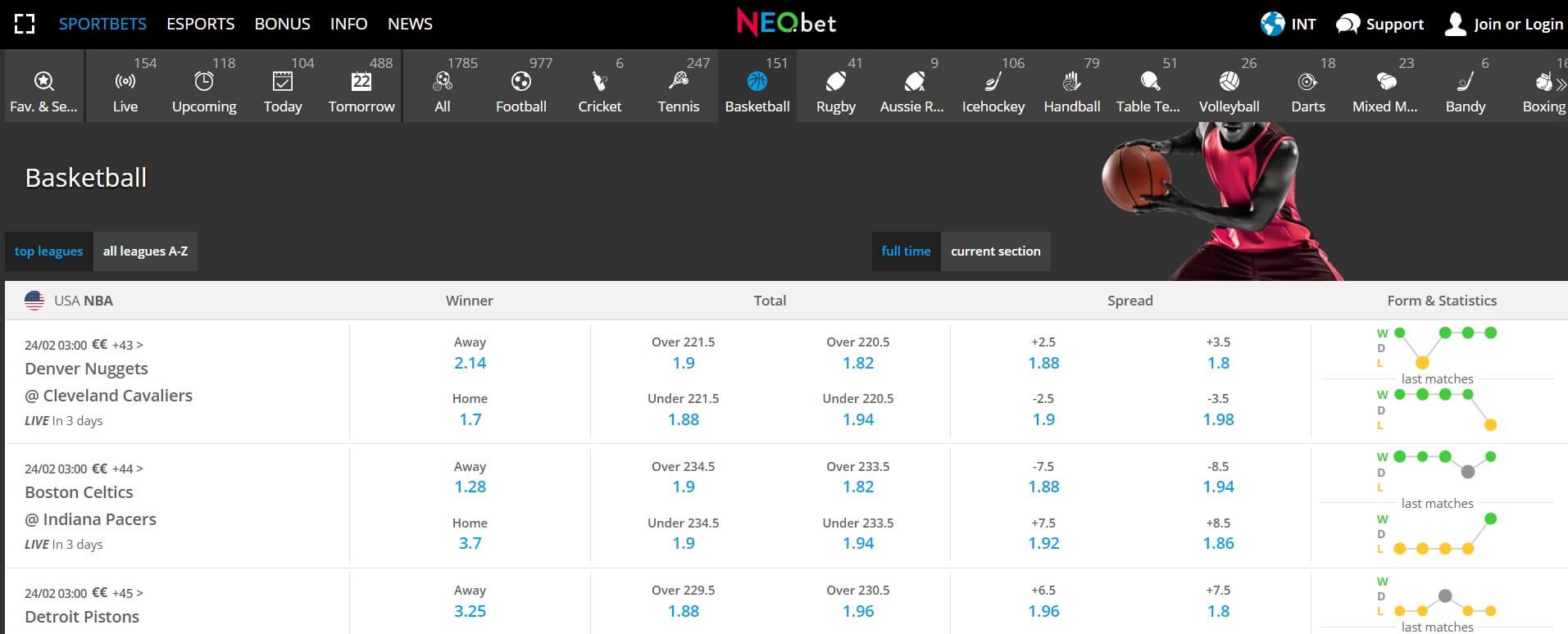
Task: Select Tennis sport icon
Action: tap(679, 81)
